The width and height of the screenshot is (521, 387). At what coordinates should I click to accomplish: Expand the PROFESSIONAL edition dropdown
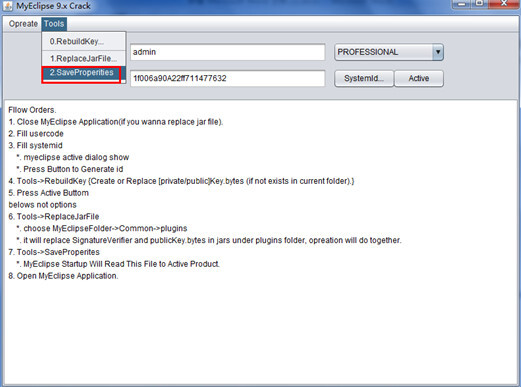[x=438, y=52]
